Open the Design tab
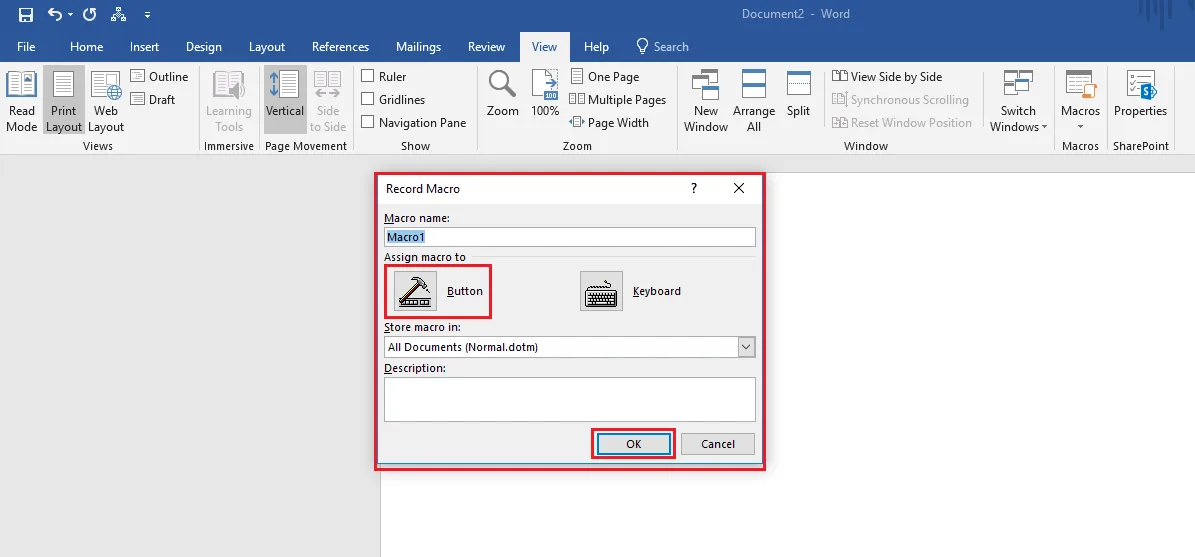Viewport: 1195px width, 557px height. click(203, 46)
